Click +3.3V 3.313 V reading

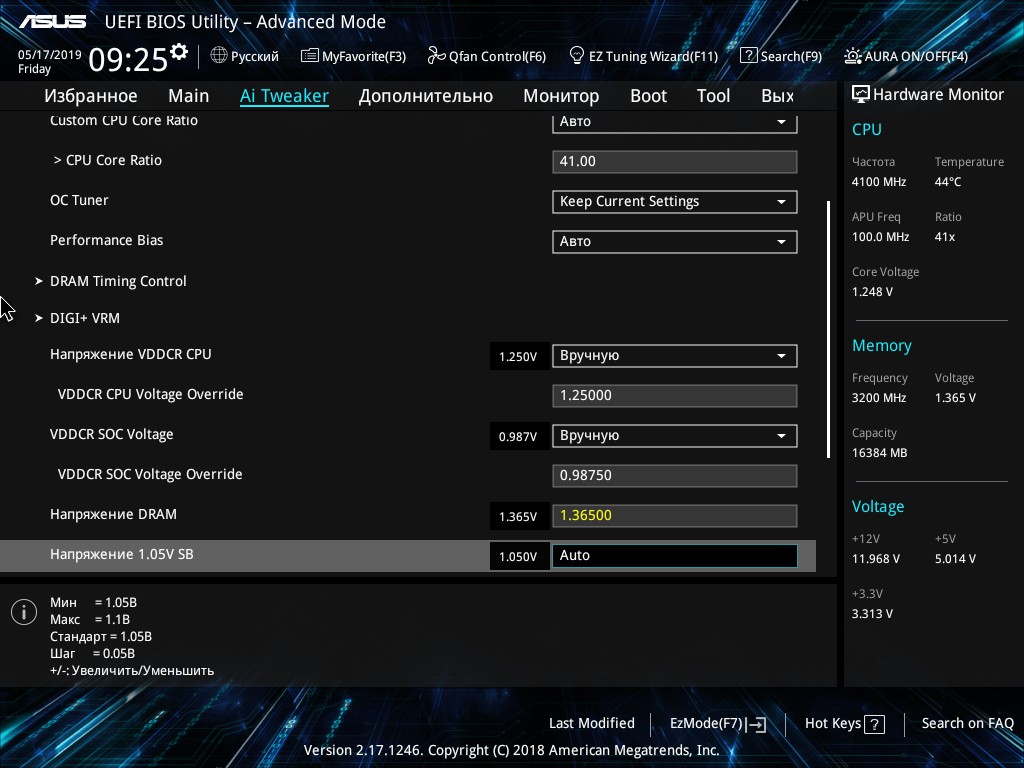pyautogui.click(x=872, y=614)
